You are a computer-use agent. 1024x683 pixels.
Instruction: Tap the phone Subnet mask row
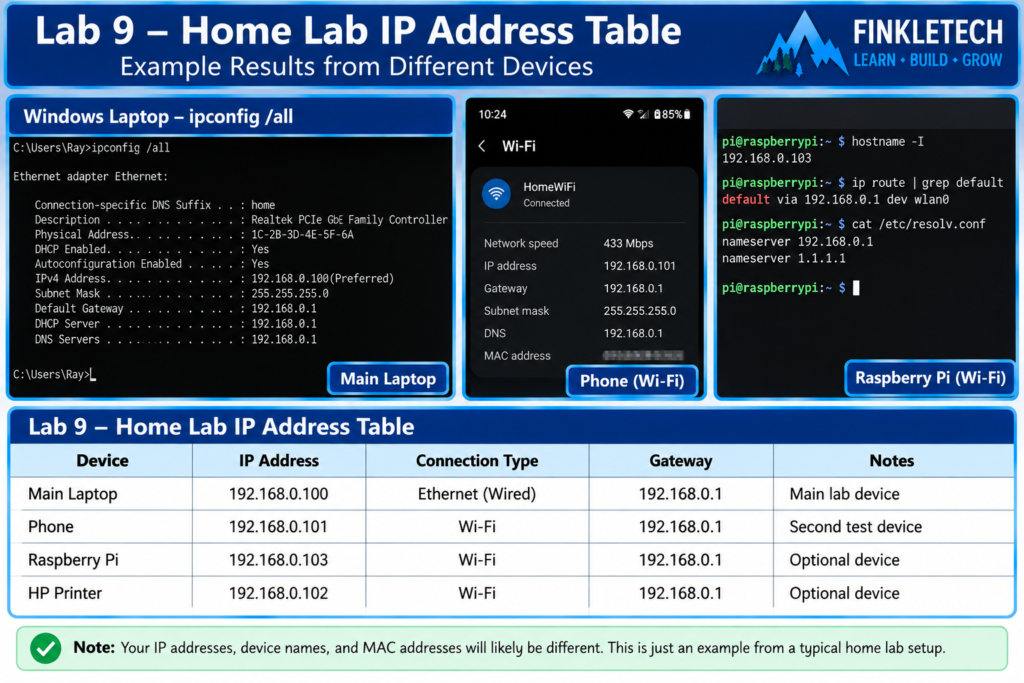[x=580, y=311]
